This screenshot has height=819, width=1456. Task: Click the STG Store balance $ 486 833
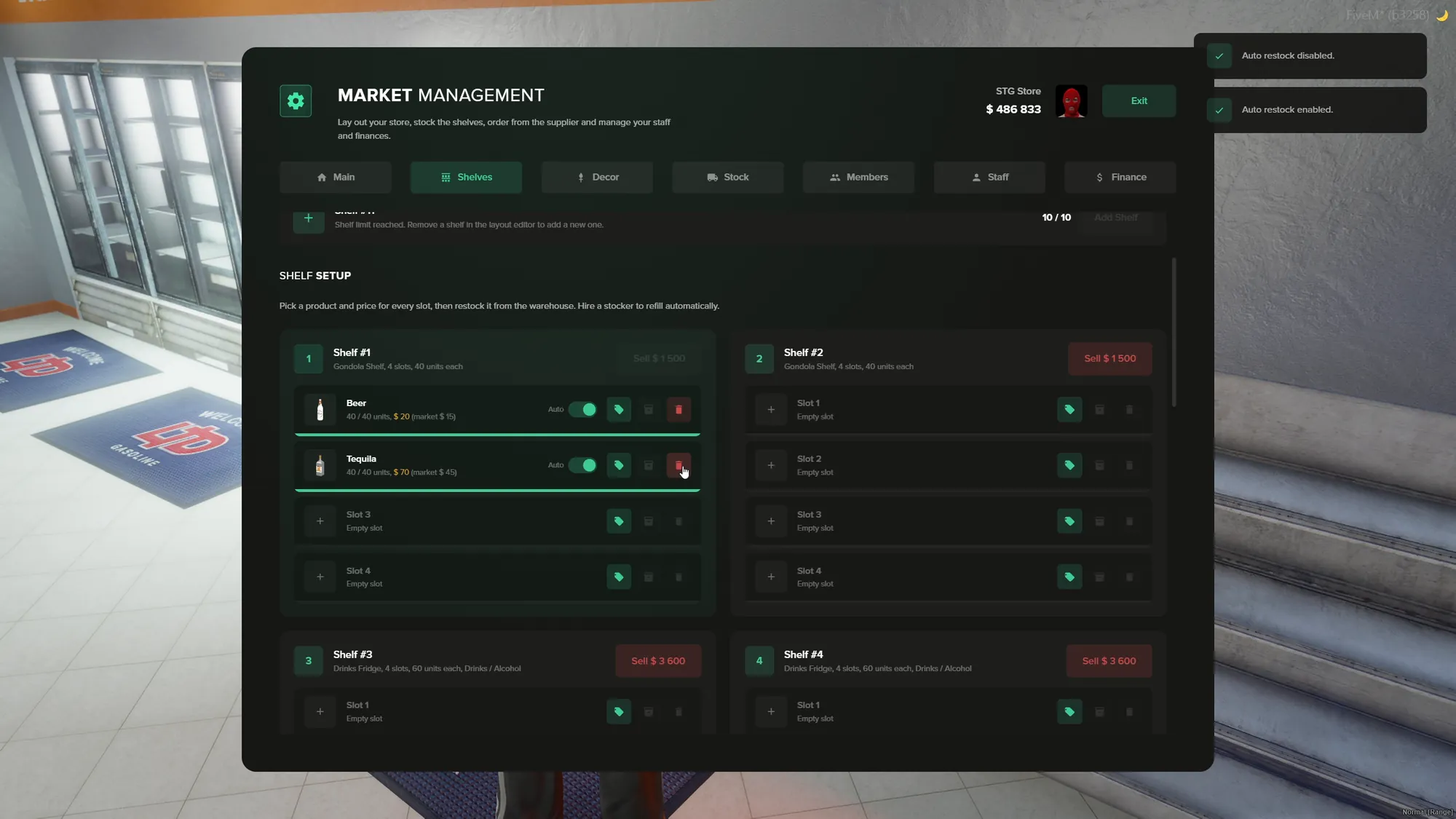(1013, 109)
